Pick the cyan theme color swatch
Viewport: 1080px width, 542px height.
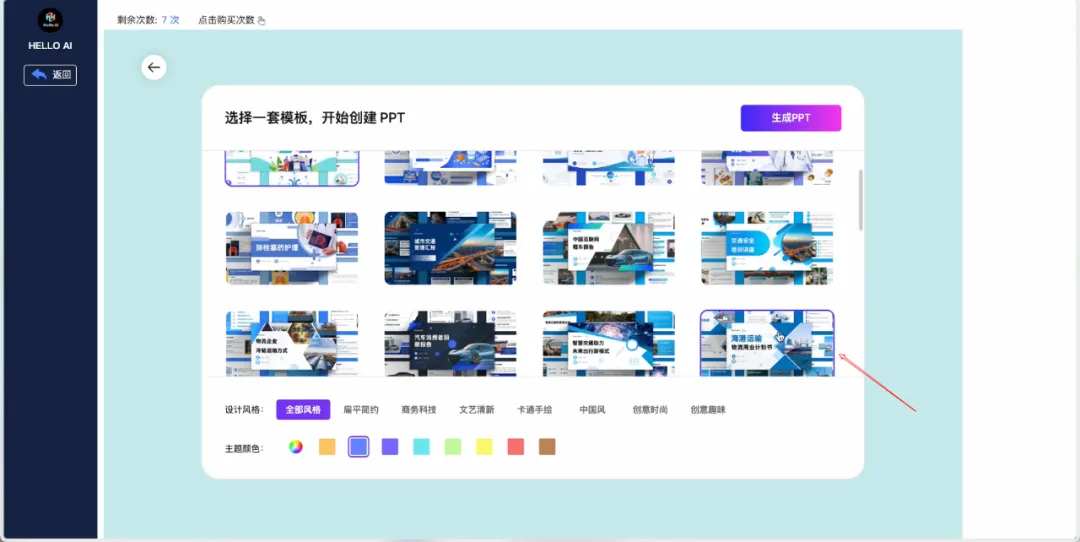(x=422, y=447)
